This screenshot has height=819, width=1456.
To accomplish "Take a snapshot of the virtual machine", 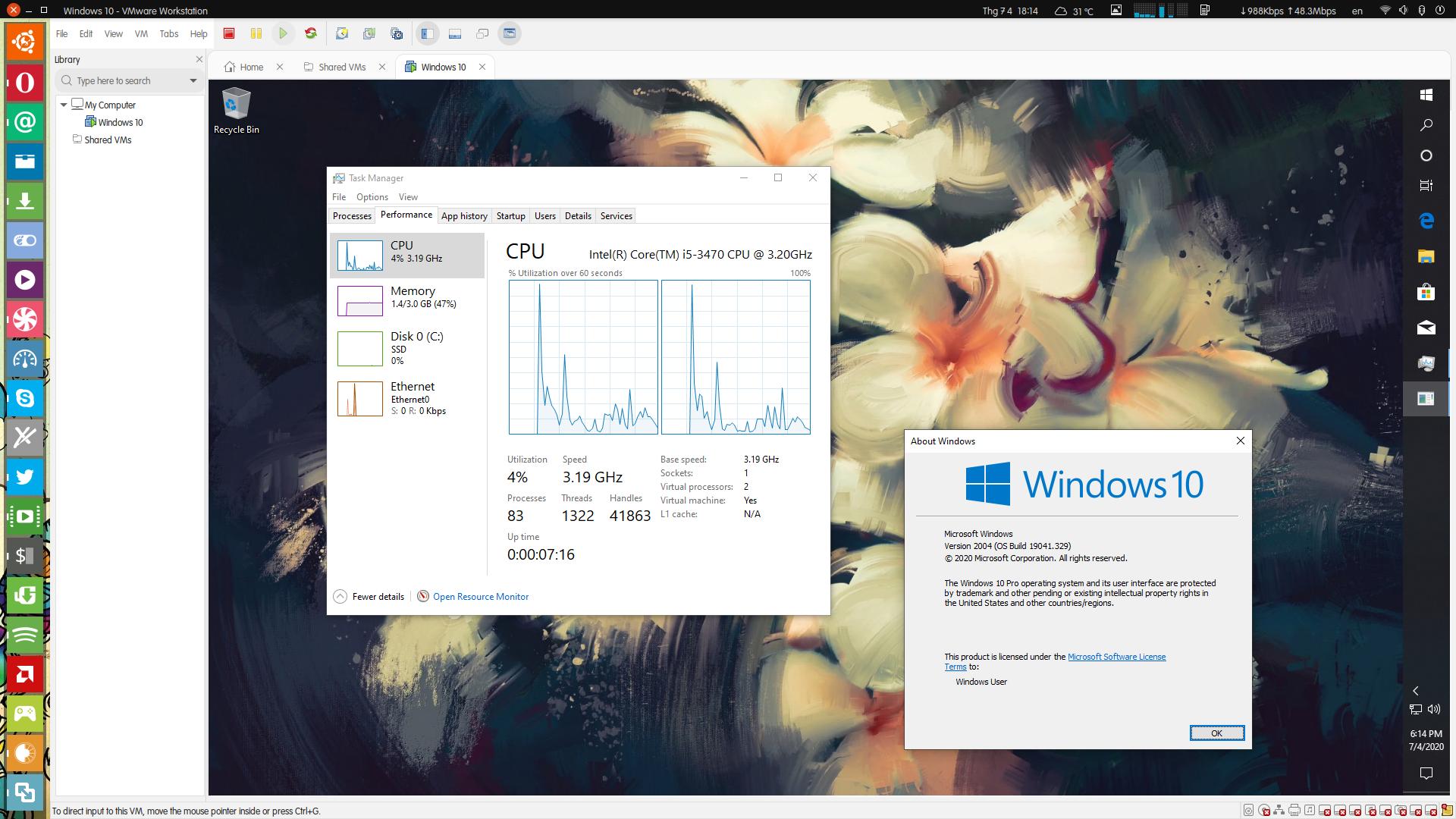I will click(x=342, y=33).
